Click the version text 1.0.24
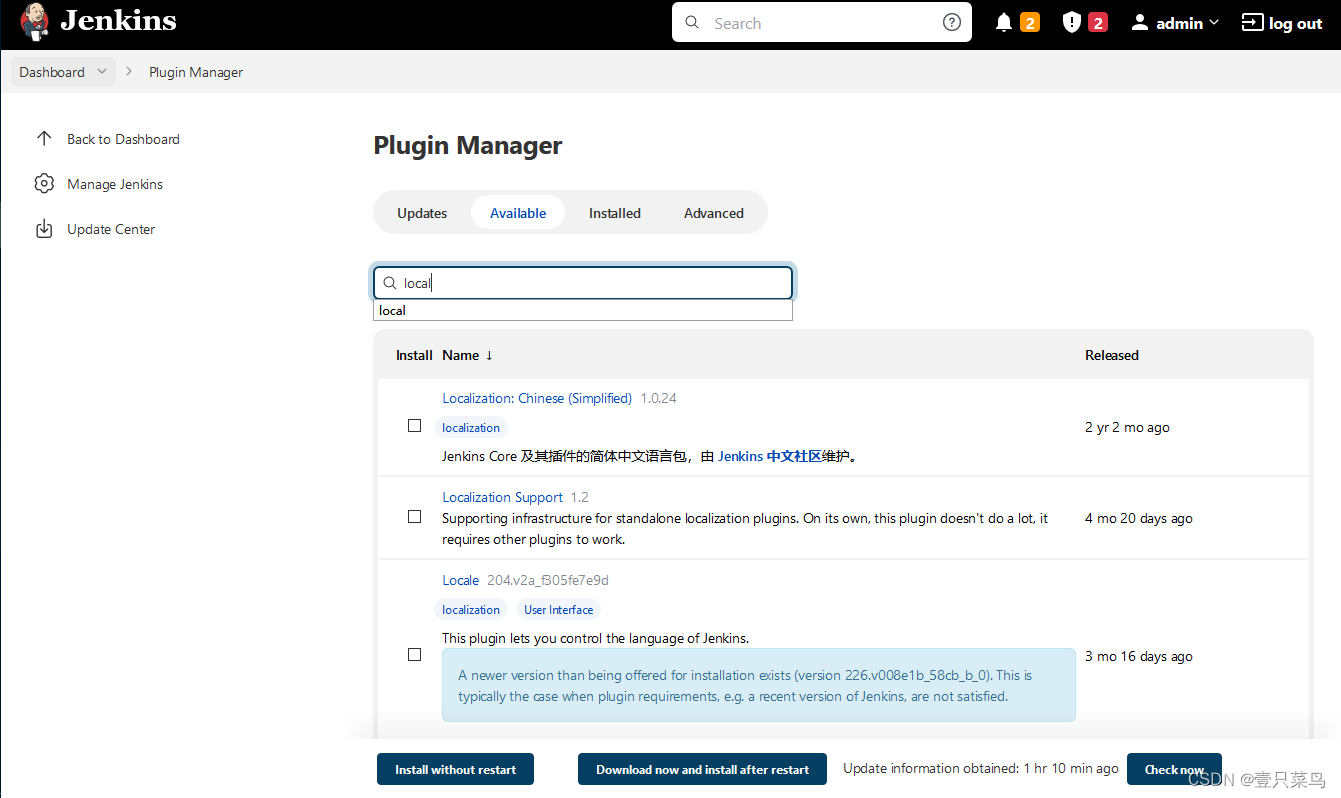The image size is (1341, 798). click(658, 398)
